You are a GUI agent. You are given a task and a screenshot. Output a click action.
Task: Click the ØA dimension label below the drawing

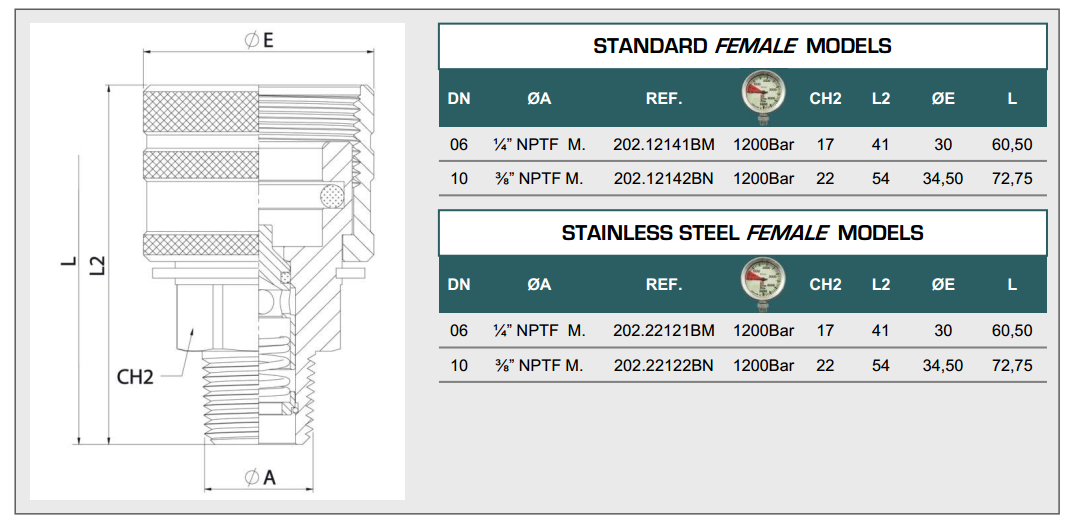tap(259, 478)
